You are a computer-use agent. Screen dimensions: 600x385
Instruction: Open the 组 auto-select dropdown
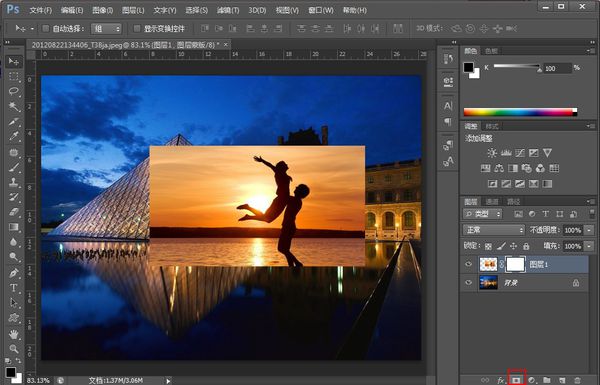[x=106, y=28]
